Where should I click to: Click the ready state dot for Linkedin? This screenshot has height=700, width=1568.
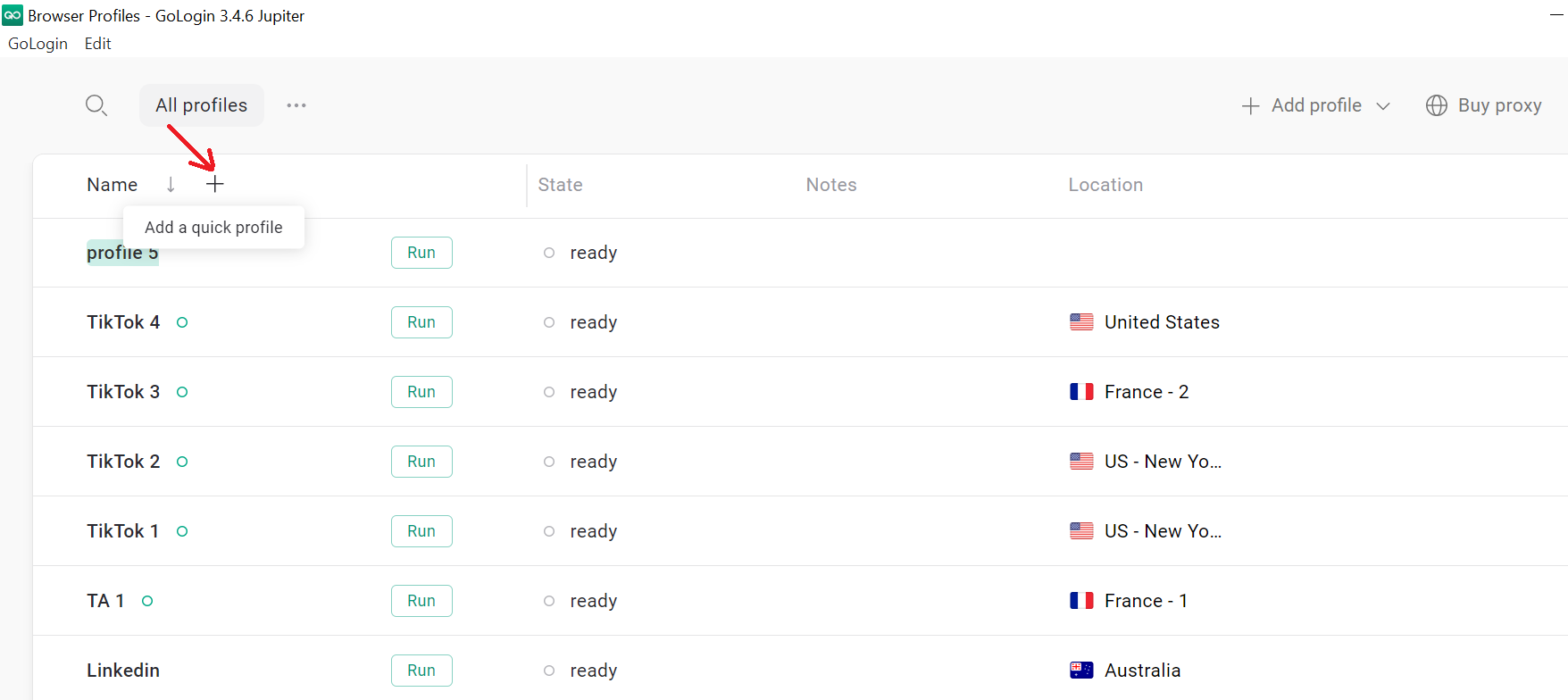[549, 671]
